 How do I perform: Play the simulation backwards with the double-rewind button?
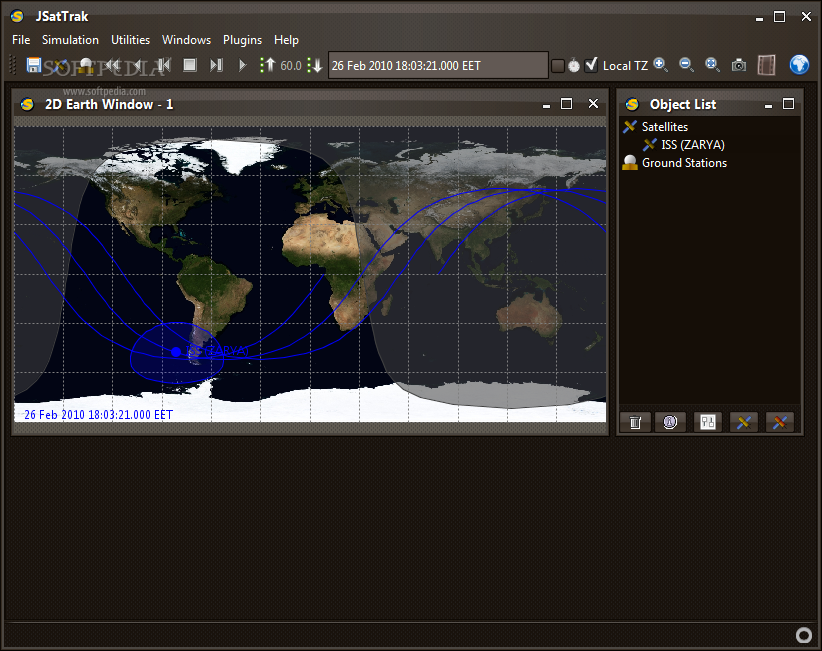pos(112,66)
